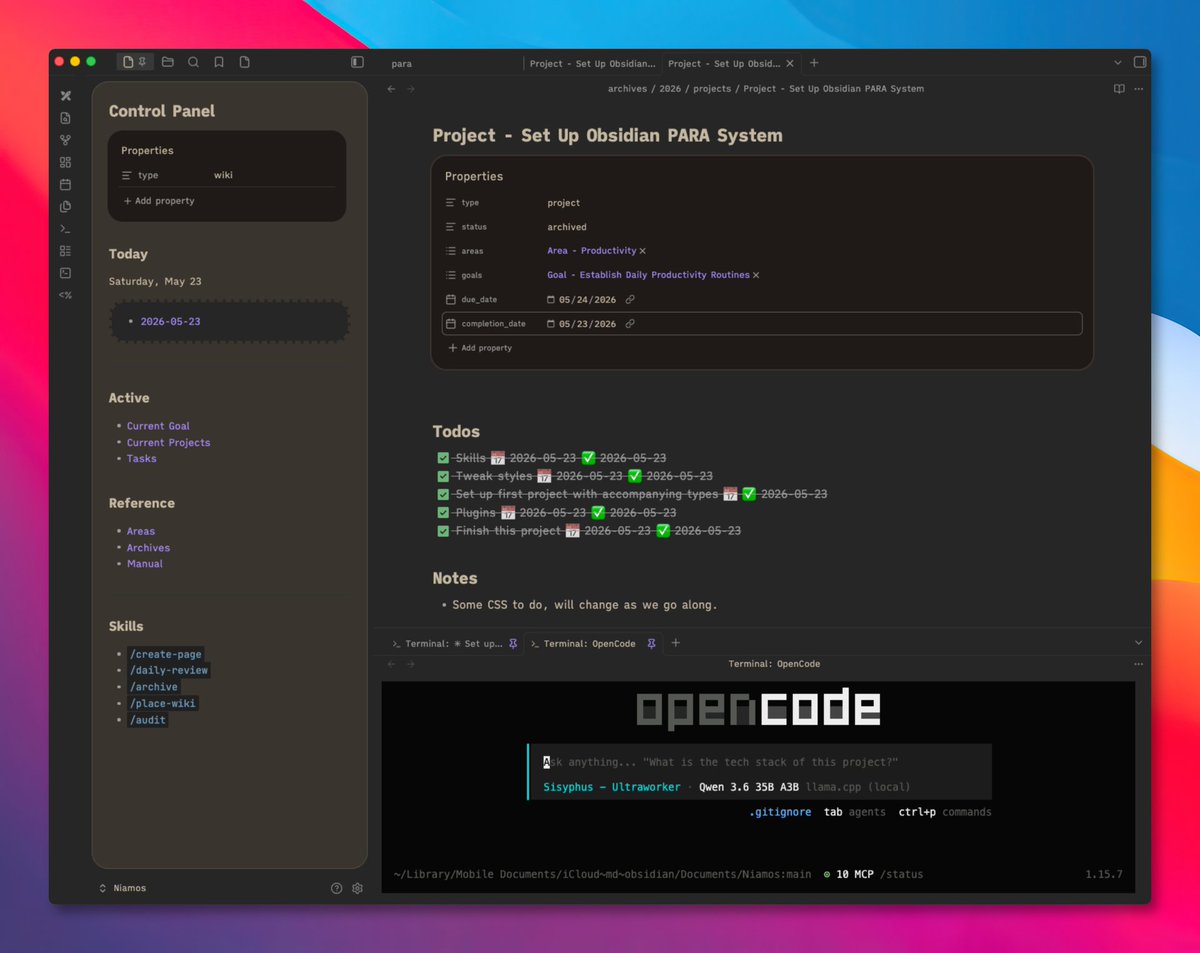Click 'projects' in the breadcrumb path
Image resolution: width=1200 pixels, height=953 pixels.
tap(712, 89)
